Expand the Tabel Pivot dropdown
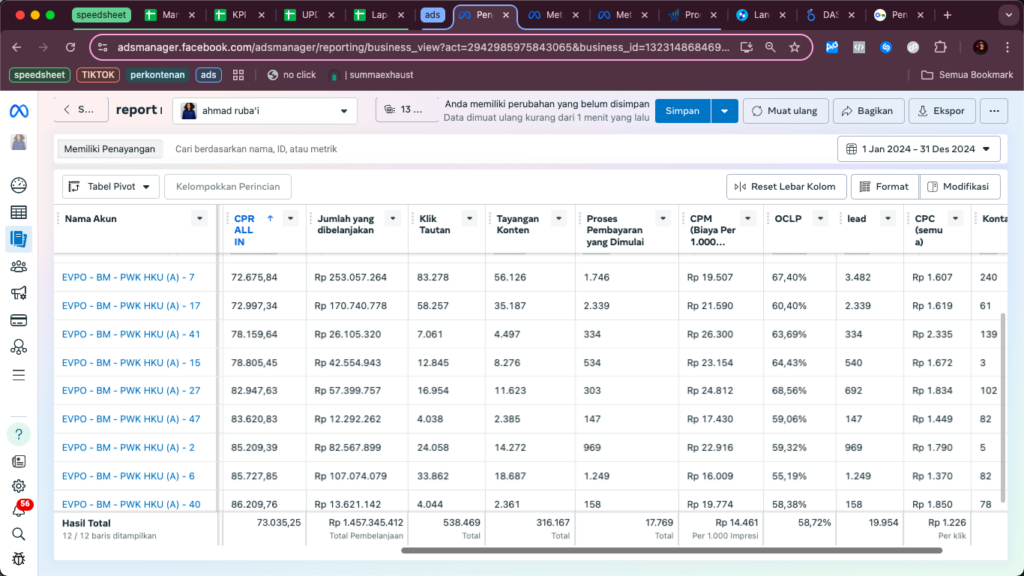The height and width of the screenshot is (576, 1024). pos(110,186)
